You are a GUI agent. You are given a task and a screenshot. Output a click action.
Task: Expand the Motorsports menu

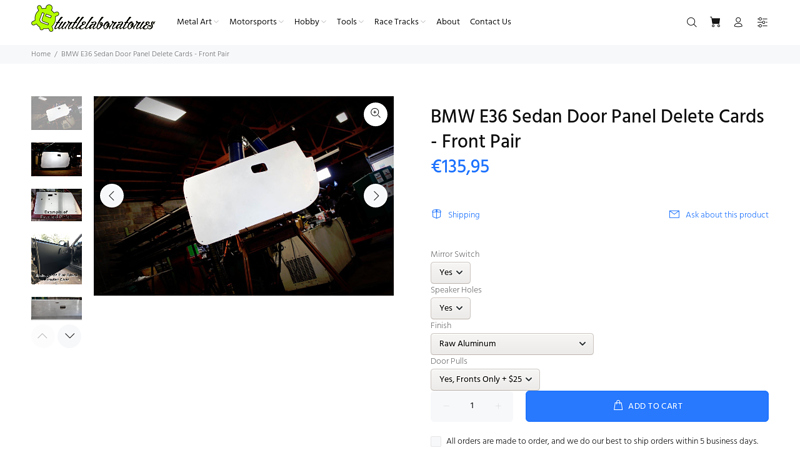256,22
